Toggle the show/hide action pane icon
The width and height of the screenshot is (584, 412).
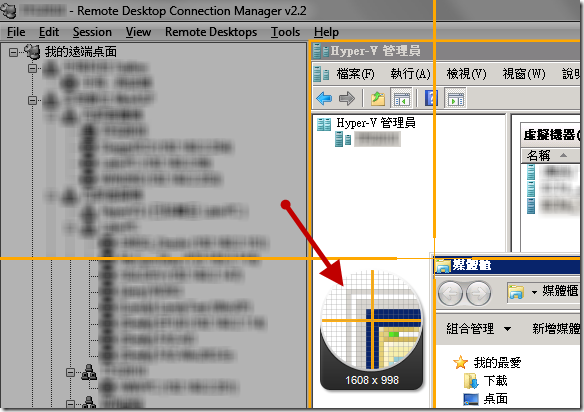coord(455,99)
